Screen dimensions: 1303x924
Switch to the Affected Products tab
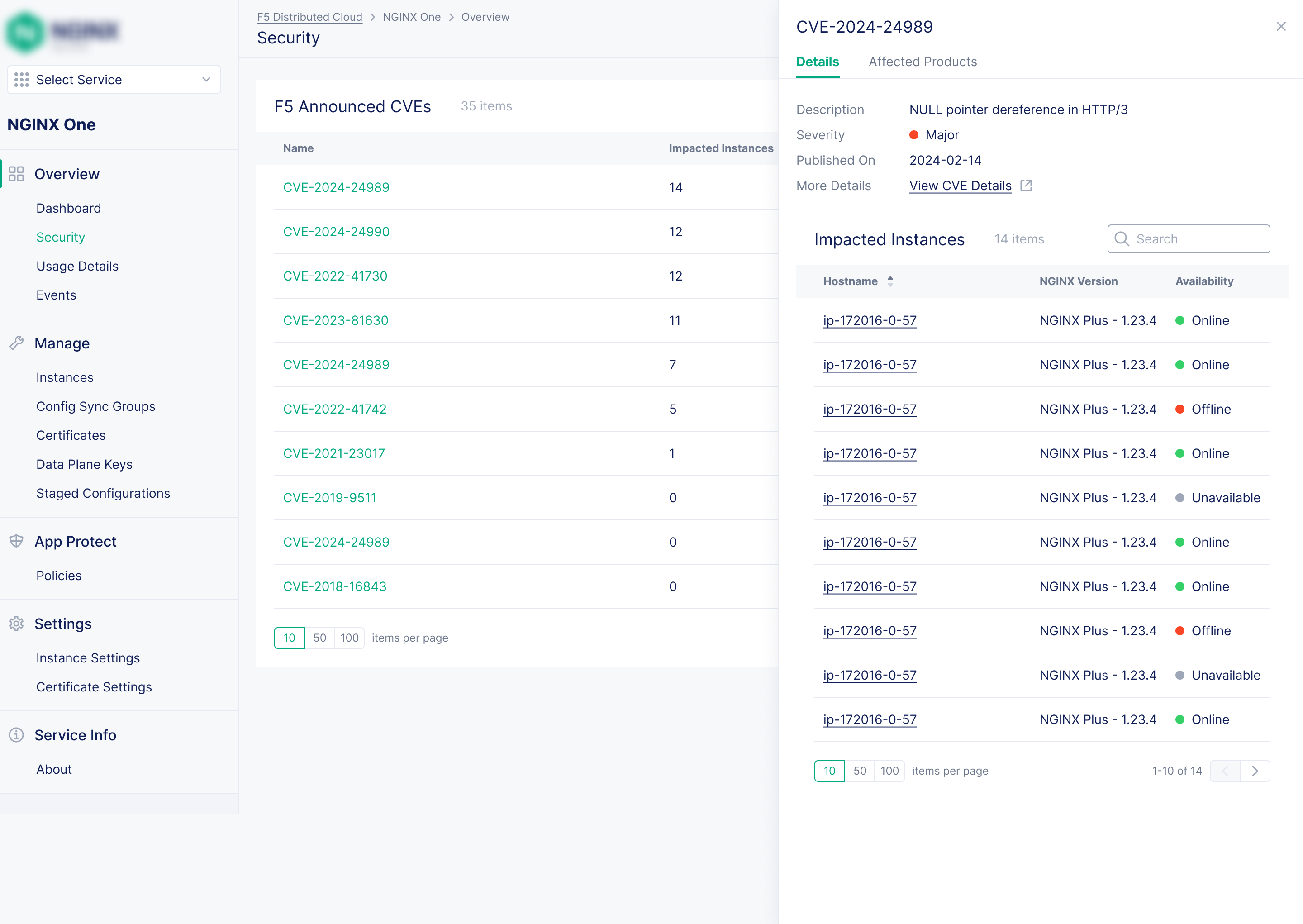pyautogui.click(x=923, y=62)
